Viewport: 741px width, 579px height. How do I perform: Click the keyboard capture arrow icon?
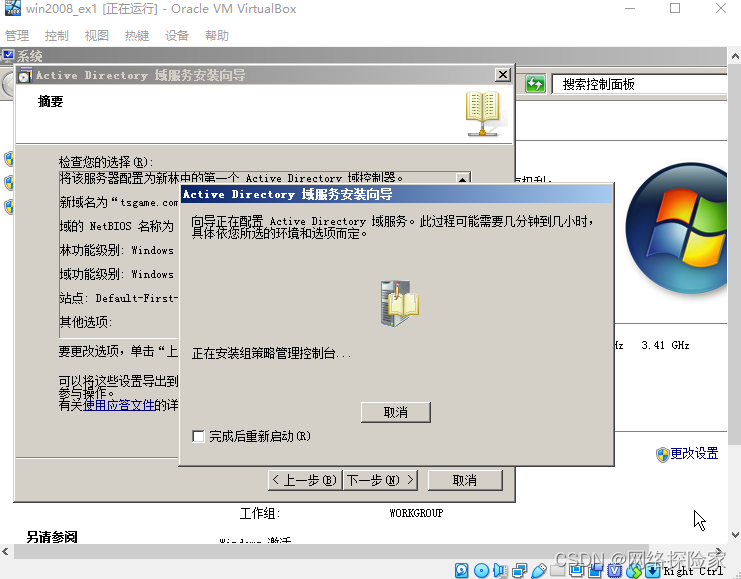(653, 570)
